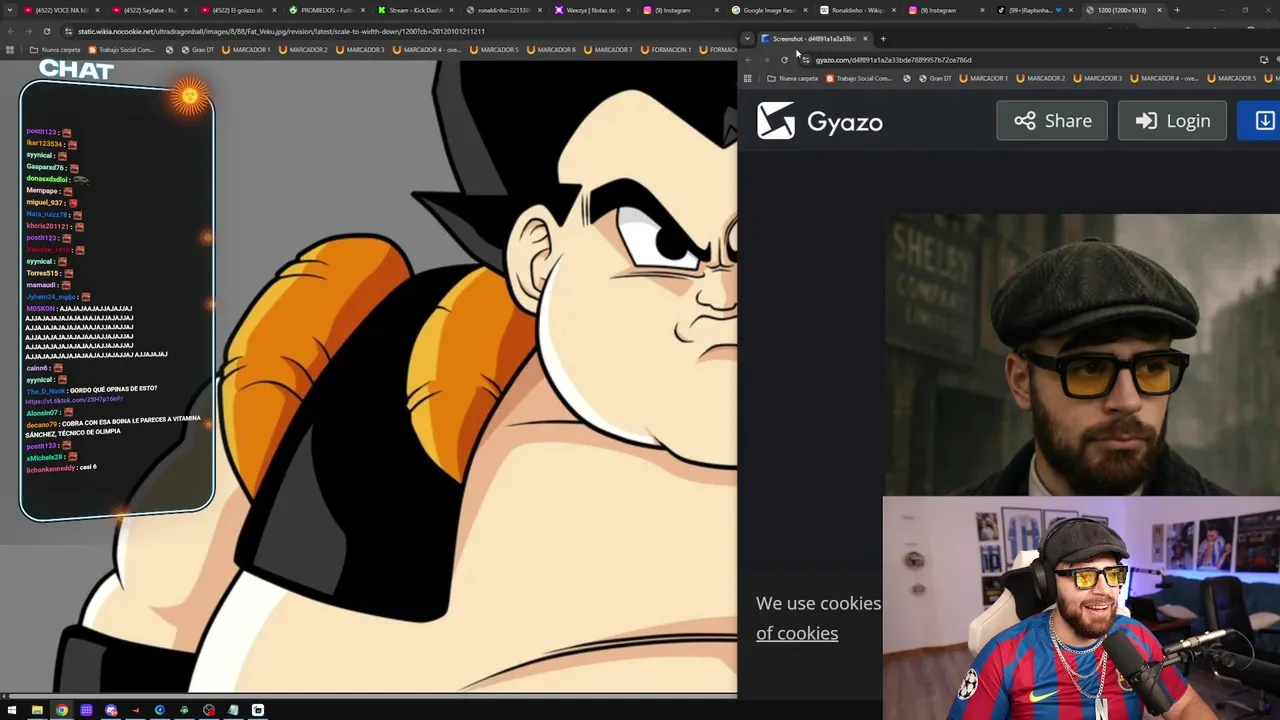The width and height of the screenshot is (1280, 720).
Task: Click the Gyazo logo
Action: click(820, 121)
